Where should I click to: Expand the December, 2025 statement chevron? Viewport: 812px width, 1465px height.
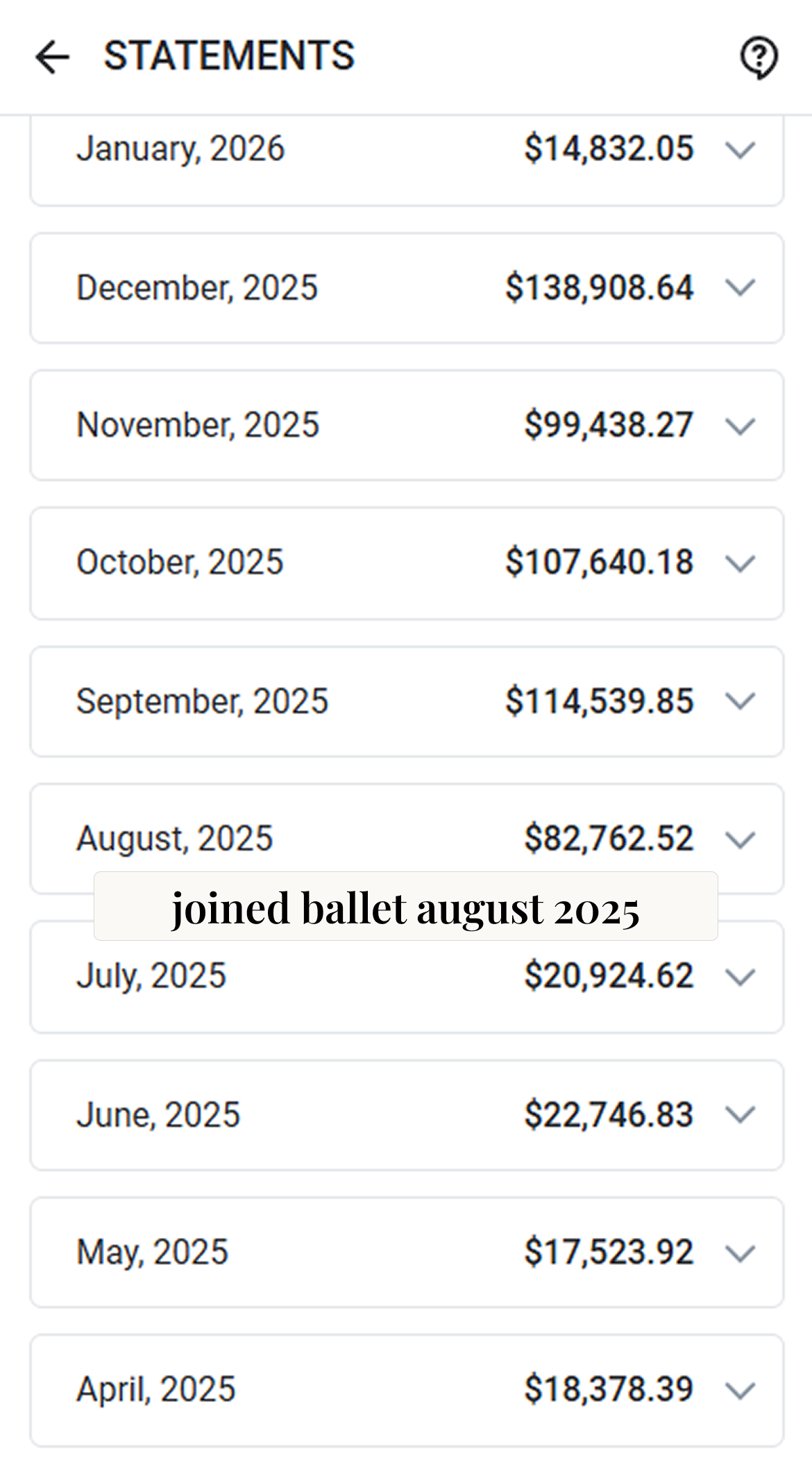coord(740,287)
